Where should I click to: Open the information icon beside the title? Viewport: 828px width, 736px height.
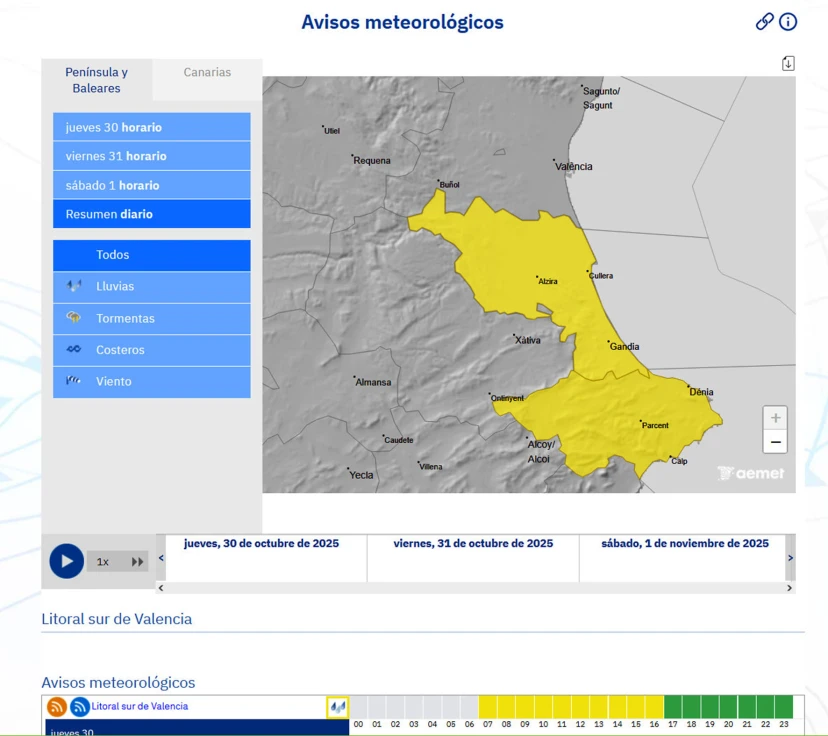788,21
